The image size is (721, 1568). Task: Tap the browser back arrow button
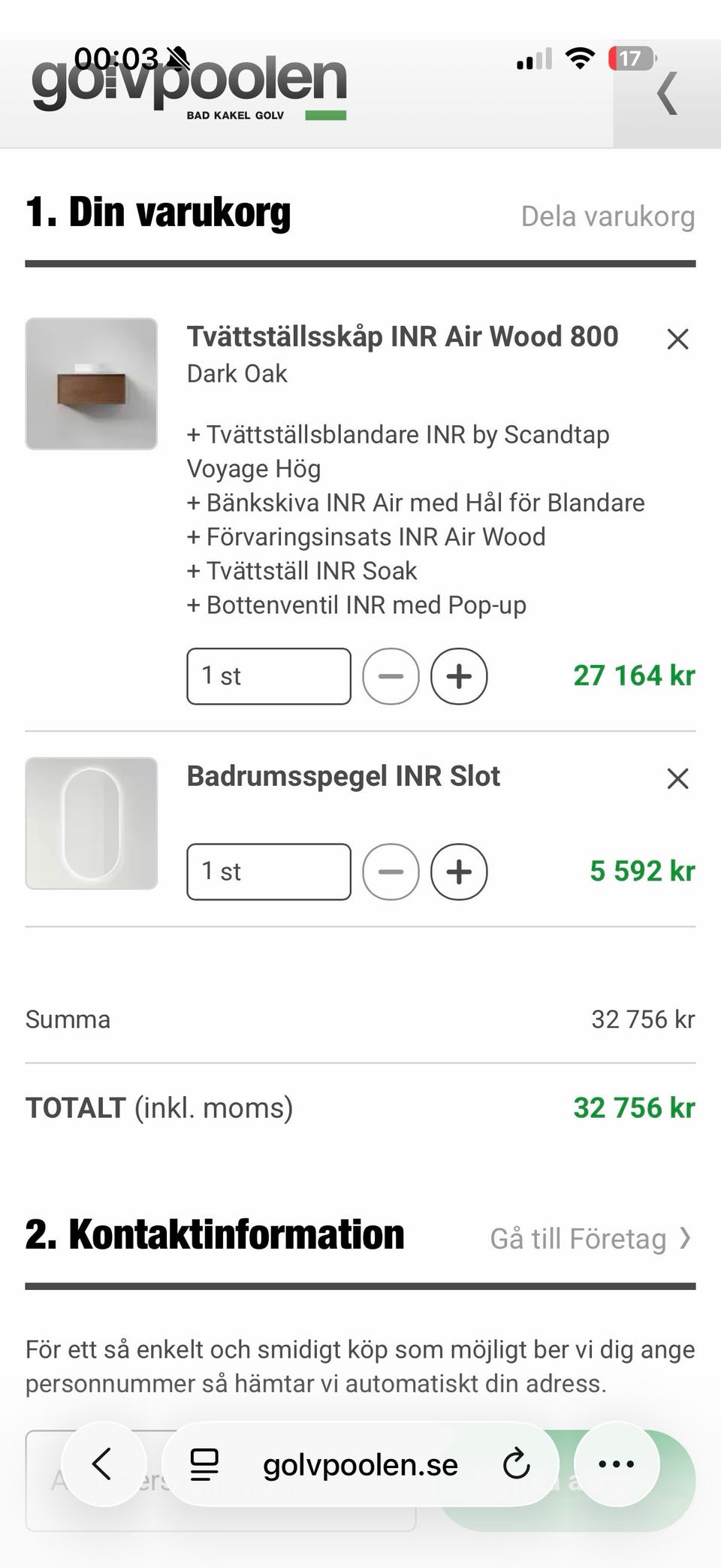coord(103,1464)
